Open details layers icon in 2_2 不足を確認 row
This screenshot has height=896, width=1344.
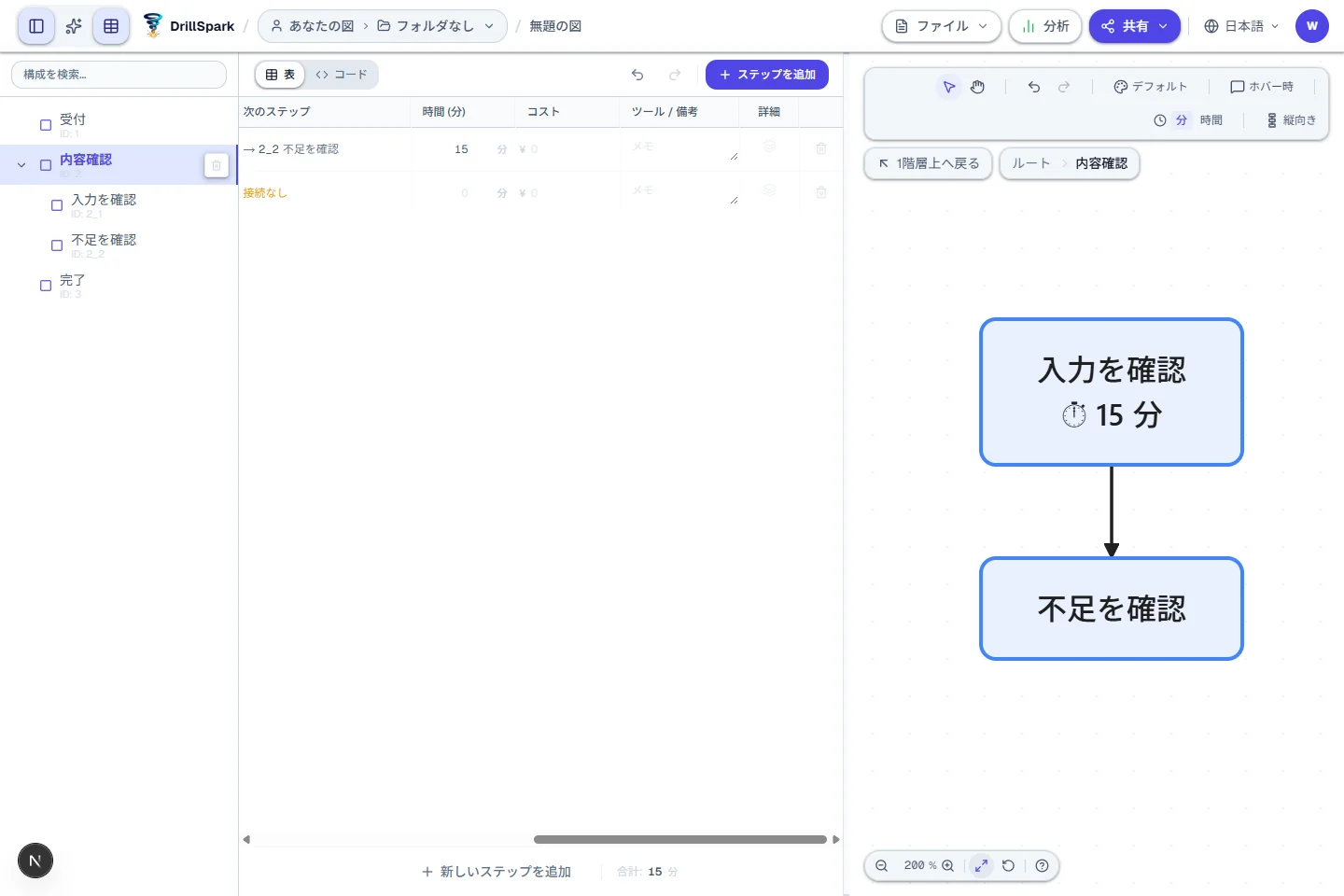point(770,147)
